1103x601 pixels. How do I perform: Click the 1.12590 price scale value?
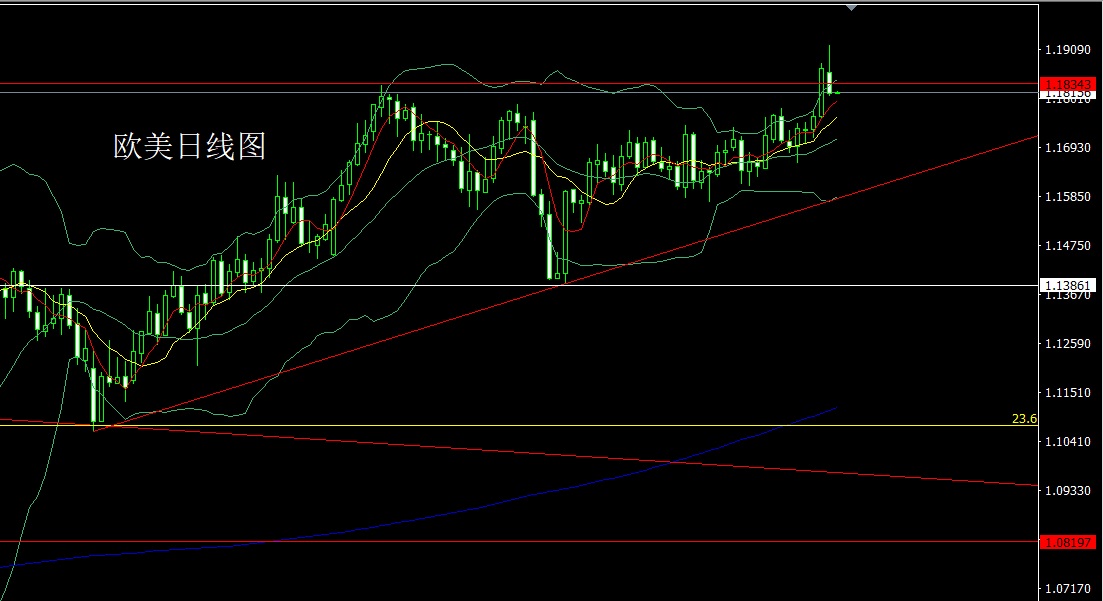click(1067, 343)
